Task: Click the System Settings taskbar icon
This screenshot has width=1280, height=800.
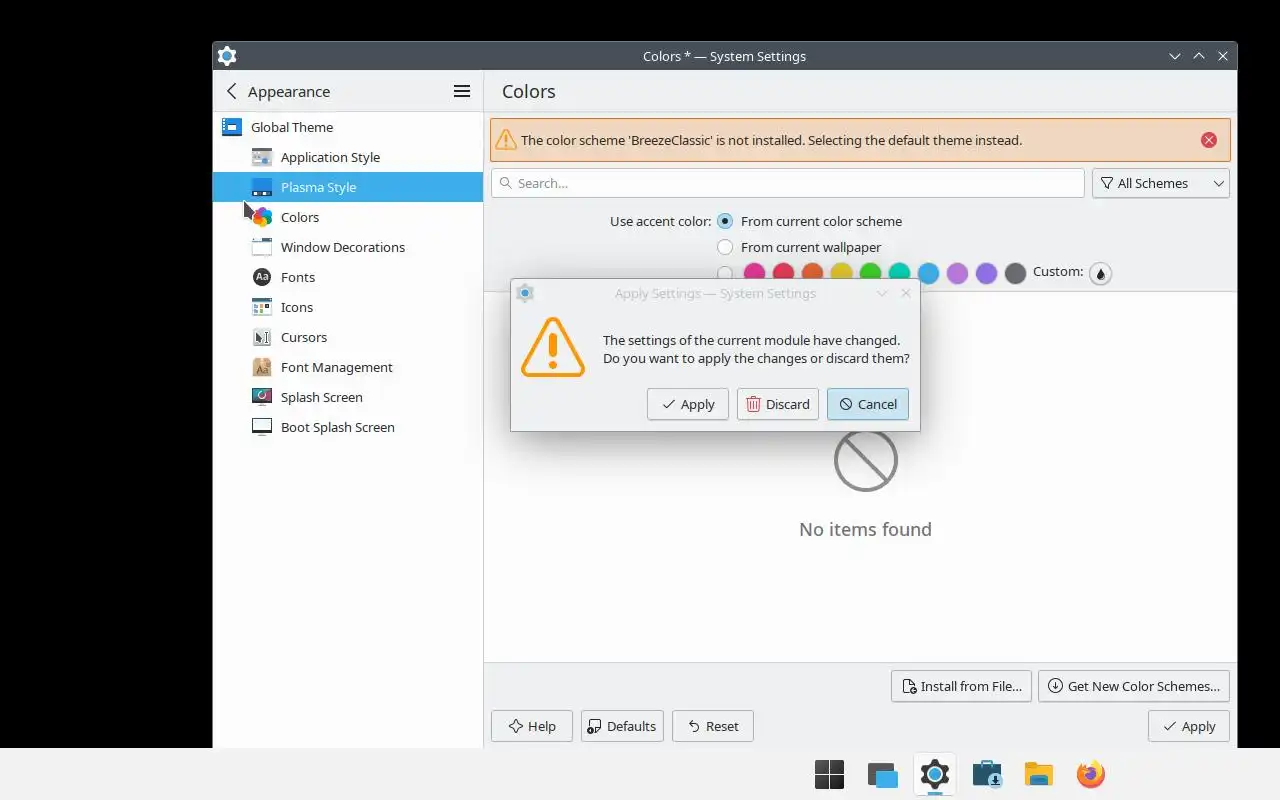Action: [935, 775]
